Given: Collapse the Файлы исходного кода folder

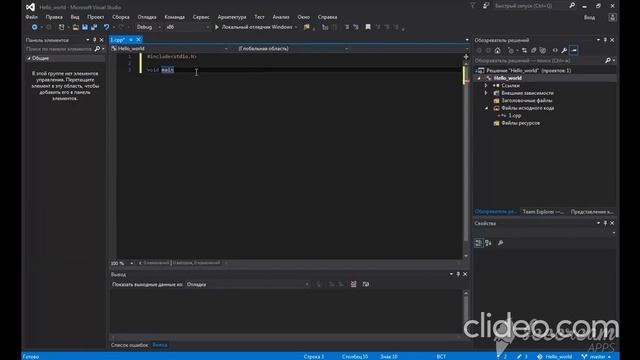Looking at the screenshot, I should (x=486, y=108).
